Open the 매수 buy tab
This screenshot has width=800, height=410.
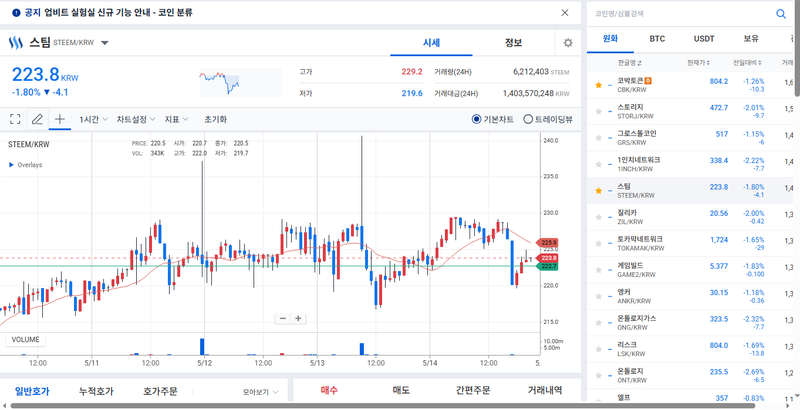[329, 390]
